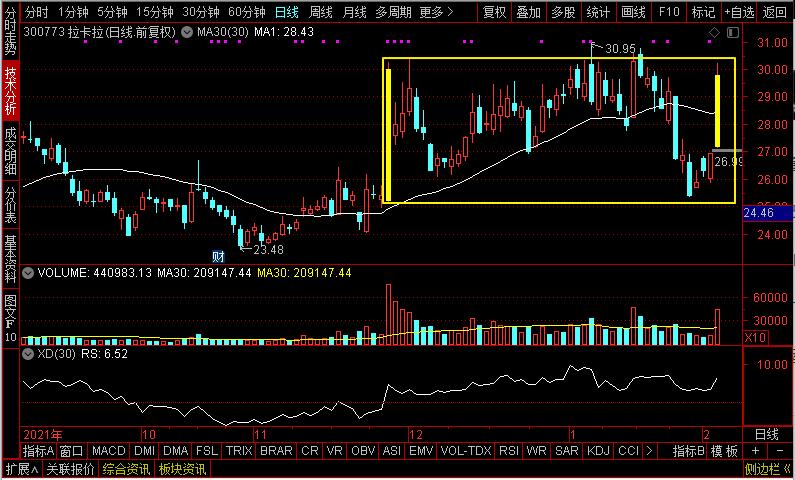This screenshot has height=480, width=795.
Task: Add stock to watchlist with +自选
Action: pyautogui.click(x=739, y=12)
